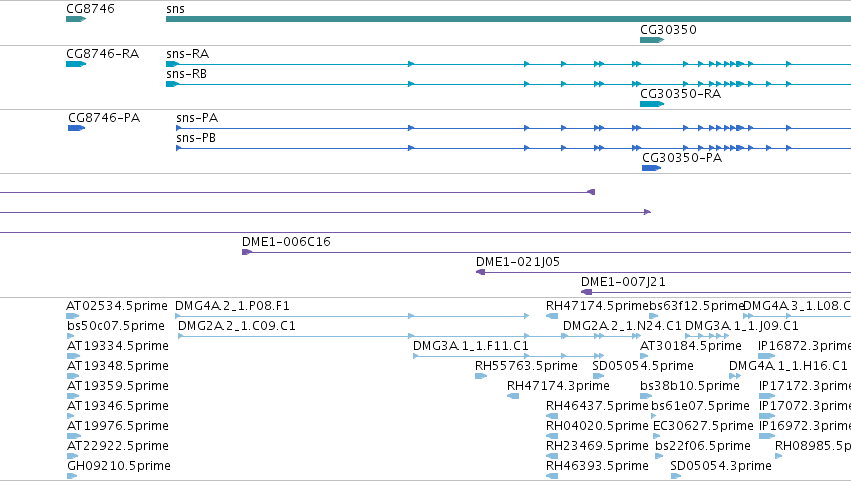Select the DME1-006C16 clone label

(x=286, y=242)
